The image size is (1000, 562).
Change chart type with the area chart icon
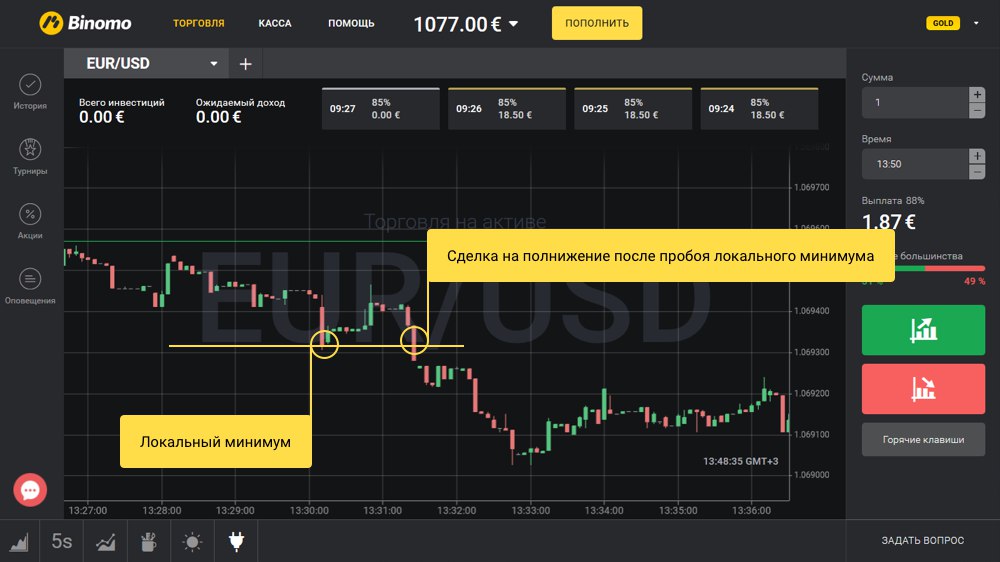[19, 542]
